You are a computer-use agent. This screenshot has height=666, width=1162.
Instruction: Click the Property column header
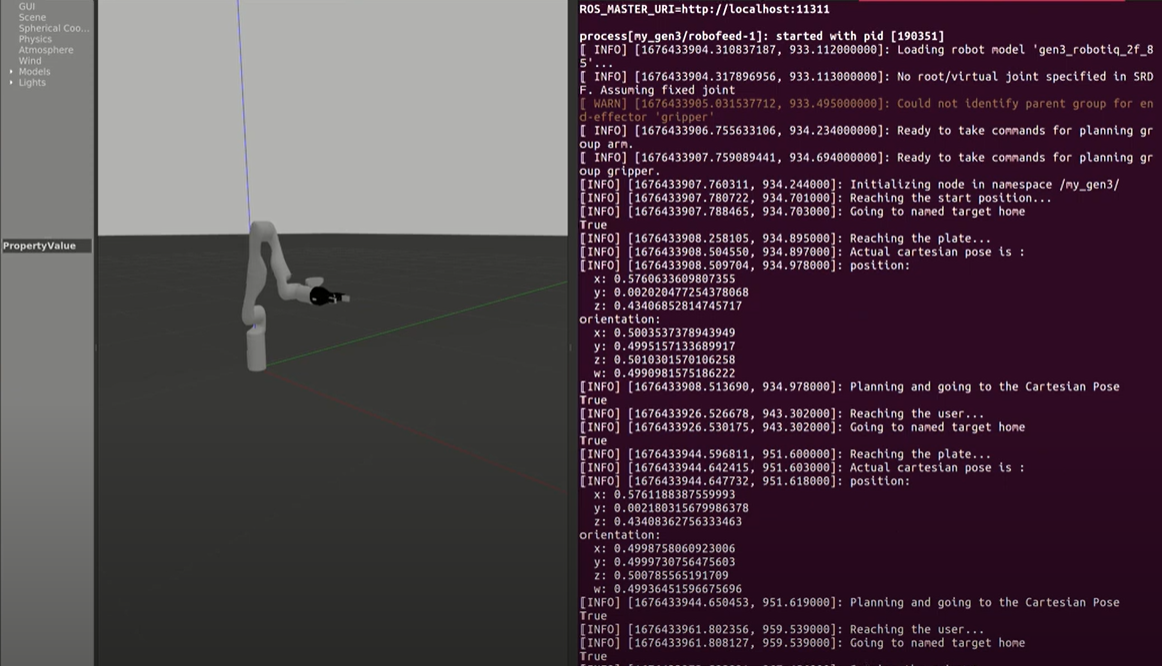tap(22, 246)
